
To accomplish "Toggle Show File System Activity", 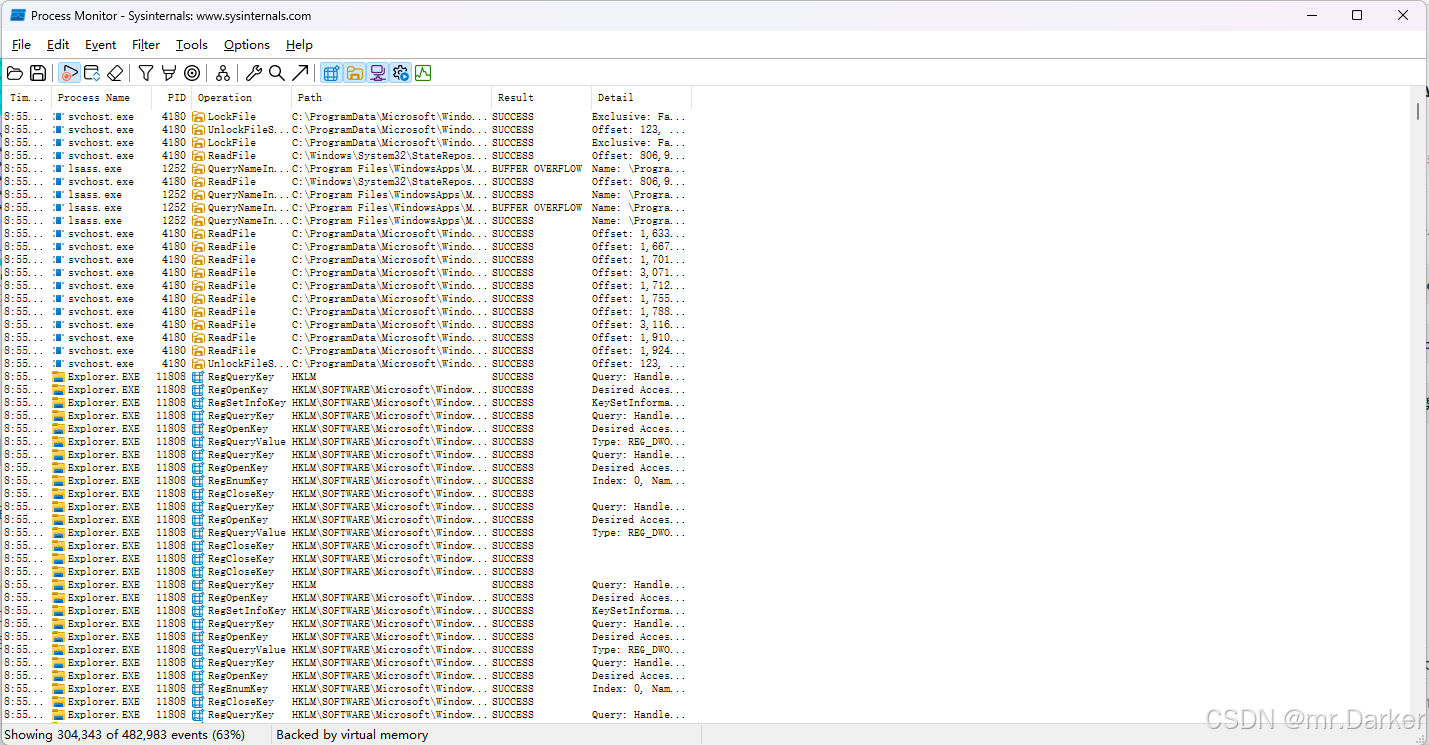I will 354,72.
